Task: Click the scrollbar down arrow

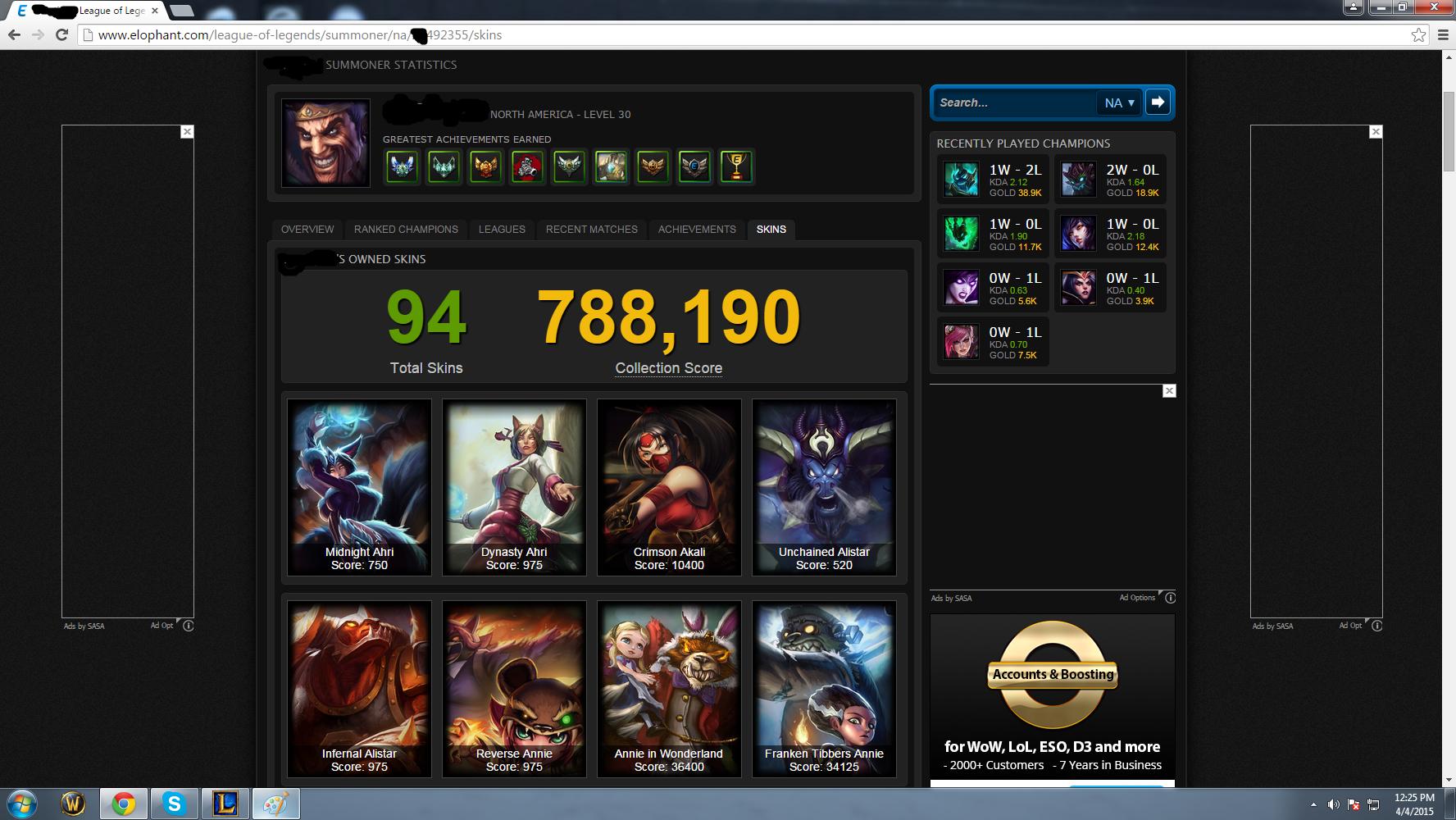Action: [x=1449, y=781]
